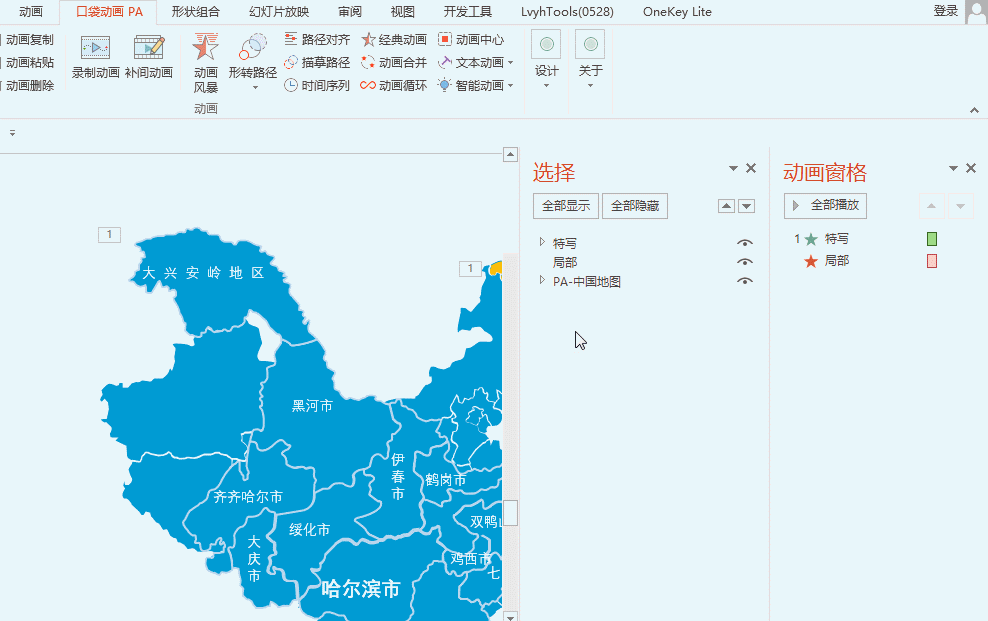Launch 动画风暴 (Animation Storm)
988x621 pixels.
[204, 60]
